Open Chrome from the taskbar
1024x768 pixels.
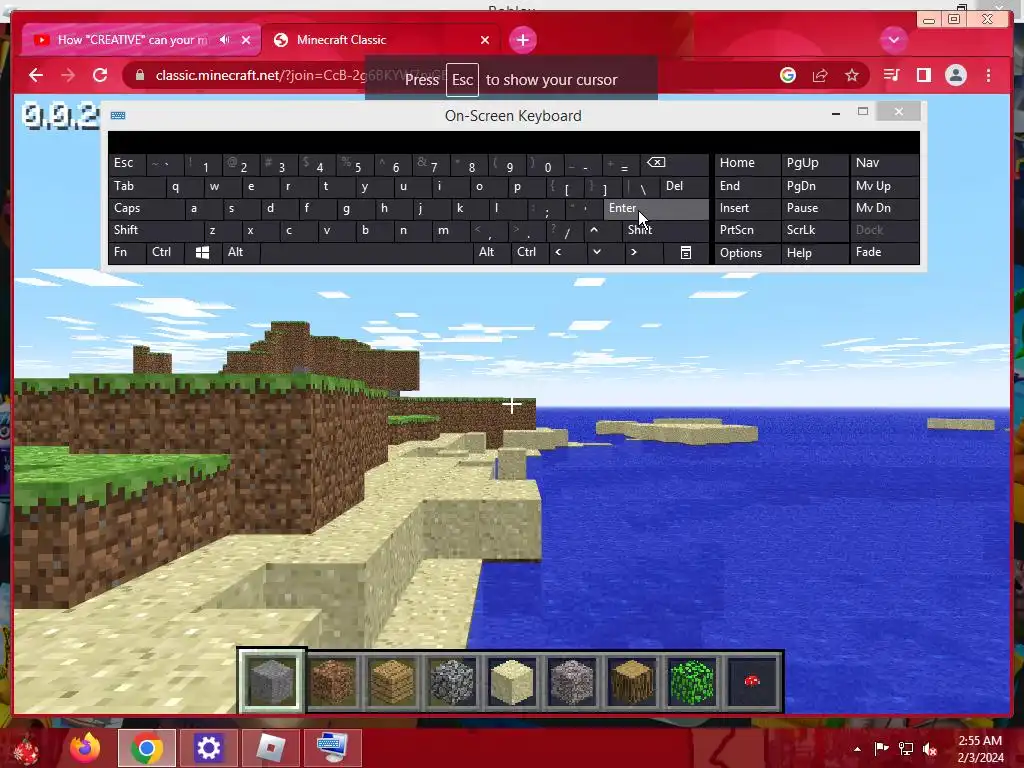pyautogui.click(x=146, y=748)
